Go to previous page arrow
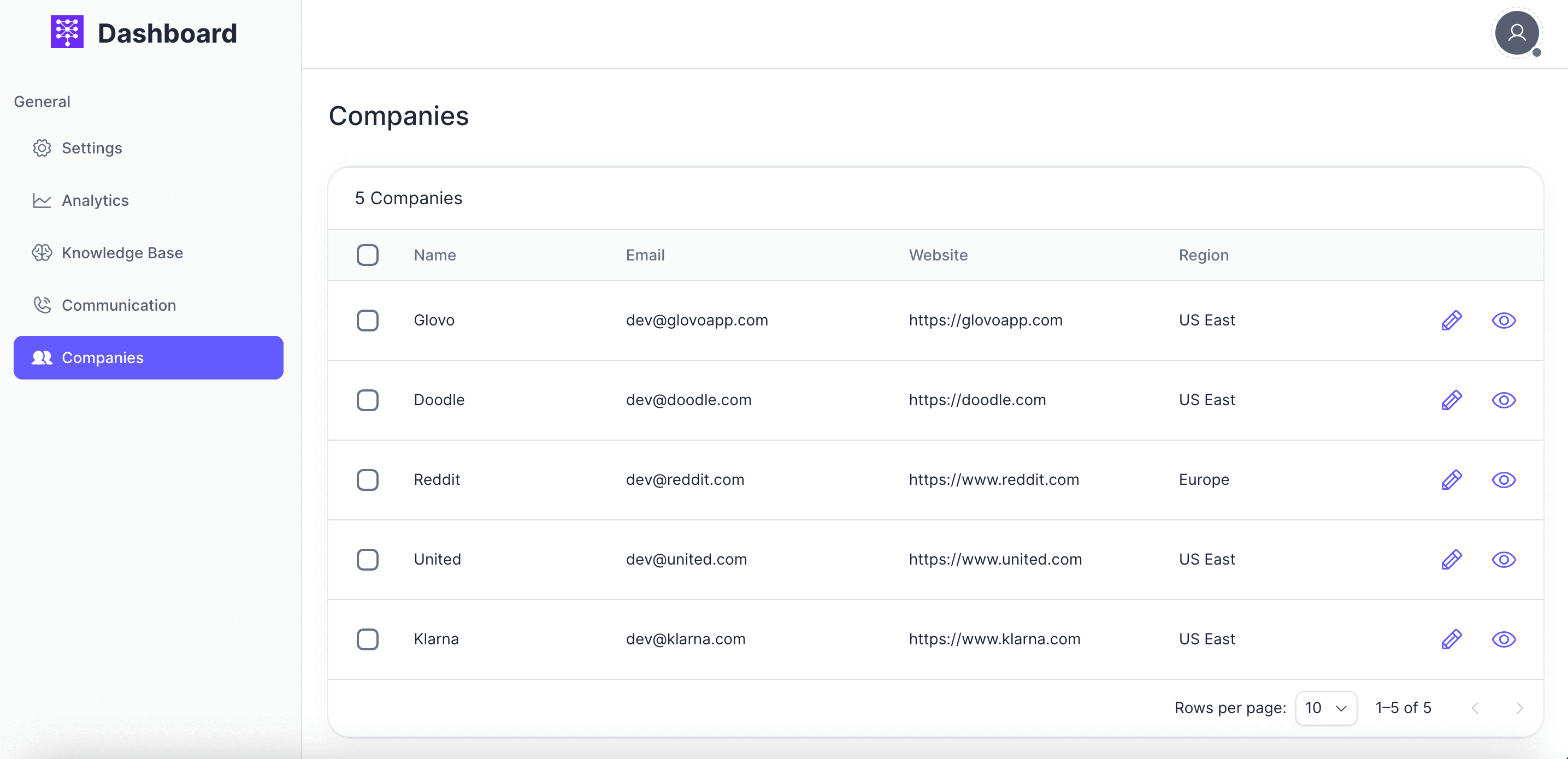The width and height of the screenshot is (1568, 759). pos(1475,708)
